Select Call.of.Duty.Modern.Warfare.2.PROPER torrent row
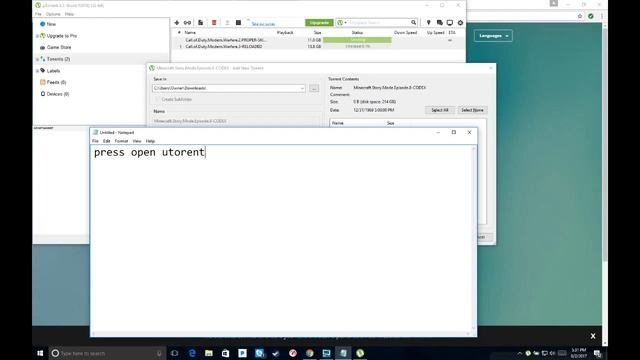The height and width of the screenshot is (360, 640). (x=318, y=40)
